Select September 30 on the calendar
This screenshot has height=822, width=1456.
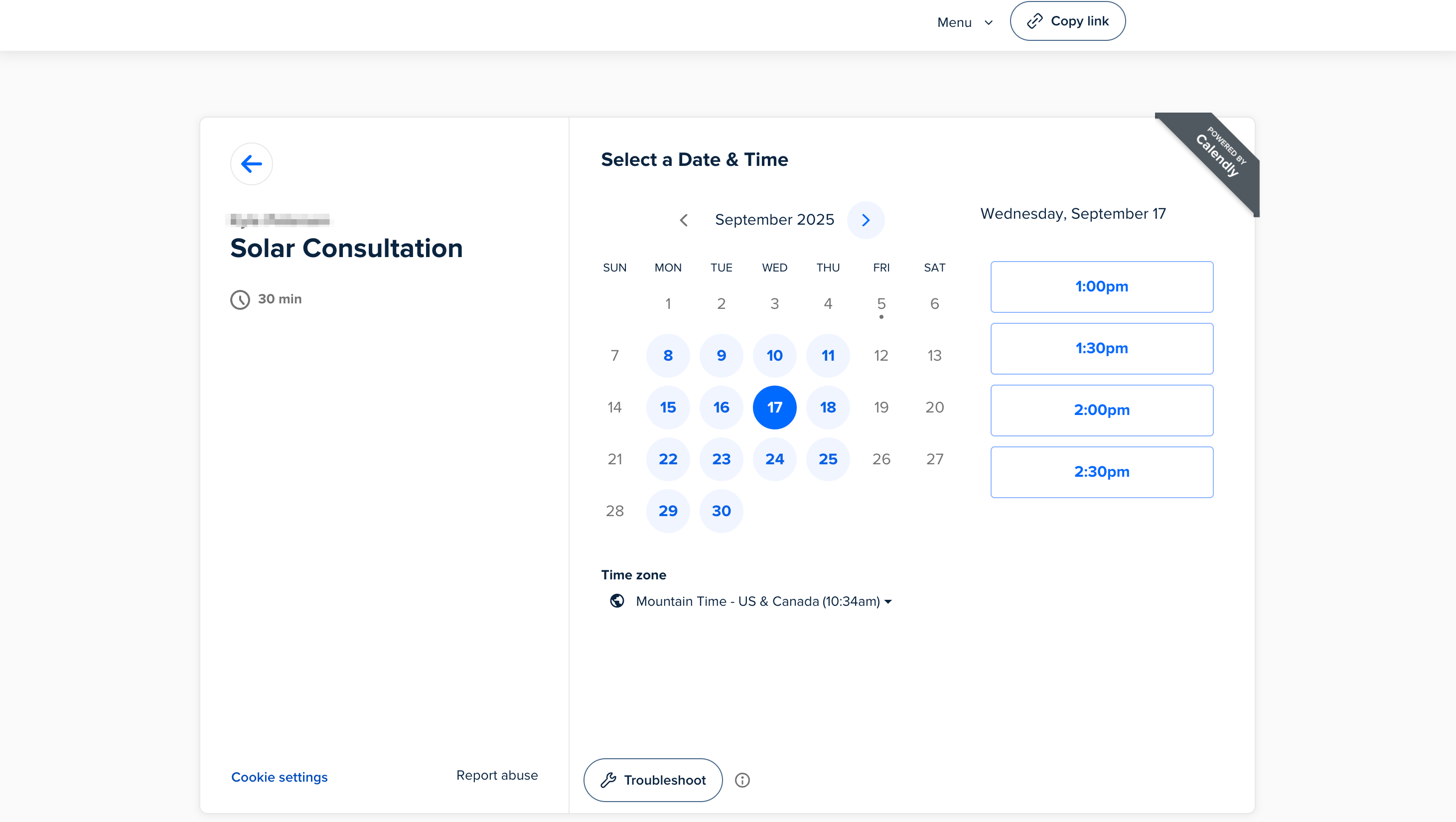click(x=721, y=511)
